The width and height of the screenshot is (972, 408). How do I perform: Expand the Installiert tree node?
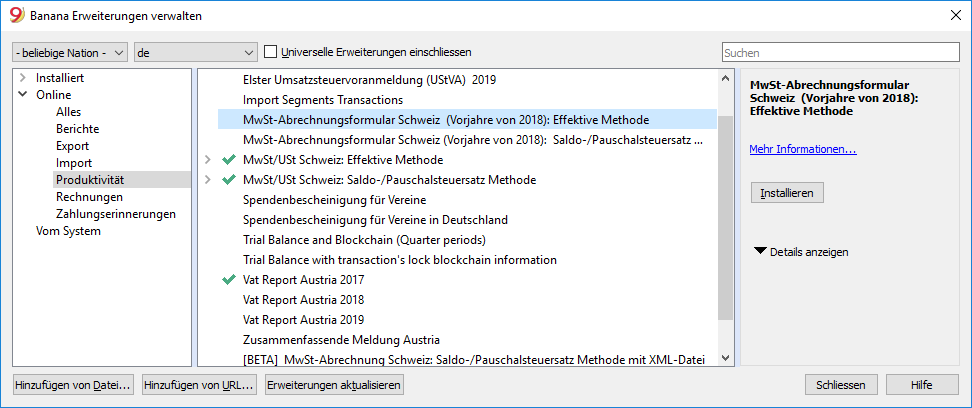23,78
